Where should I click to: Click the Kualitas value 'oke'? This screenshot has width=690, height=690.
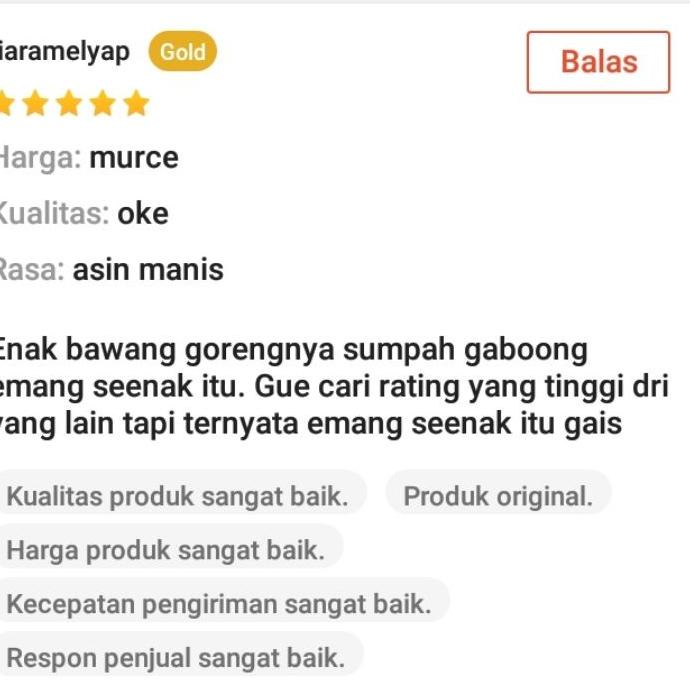pyautogui.click(x=143, y=214)
